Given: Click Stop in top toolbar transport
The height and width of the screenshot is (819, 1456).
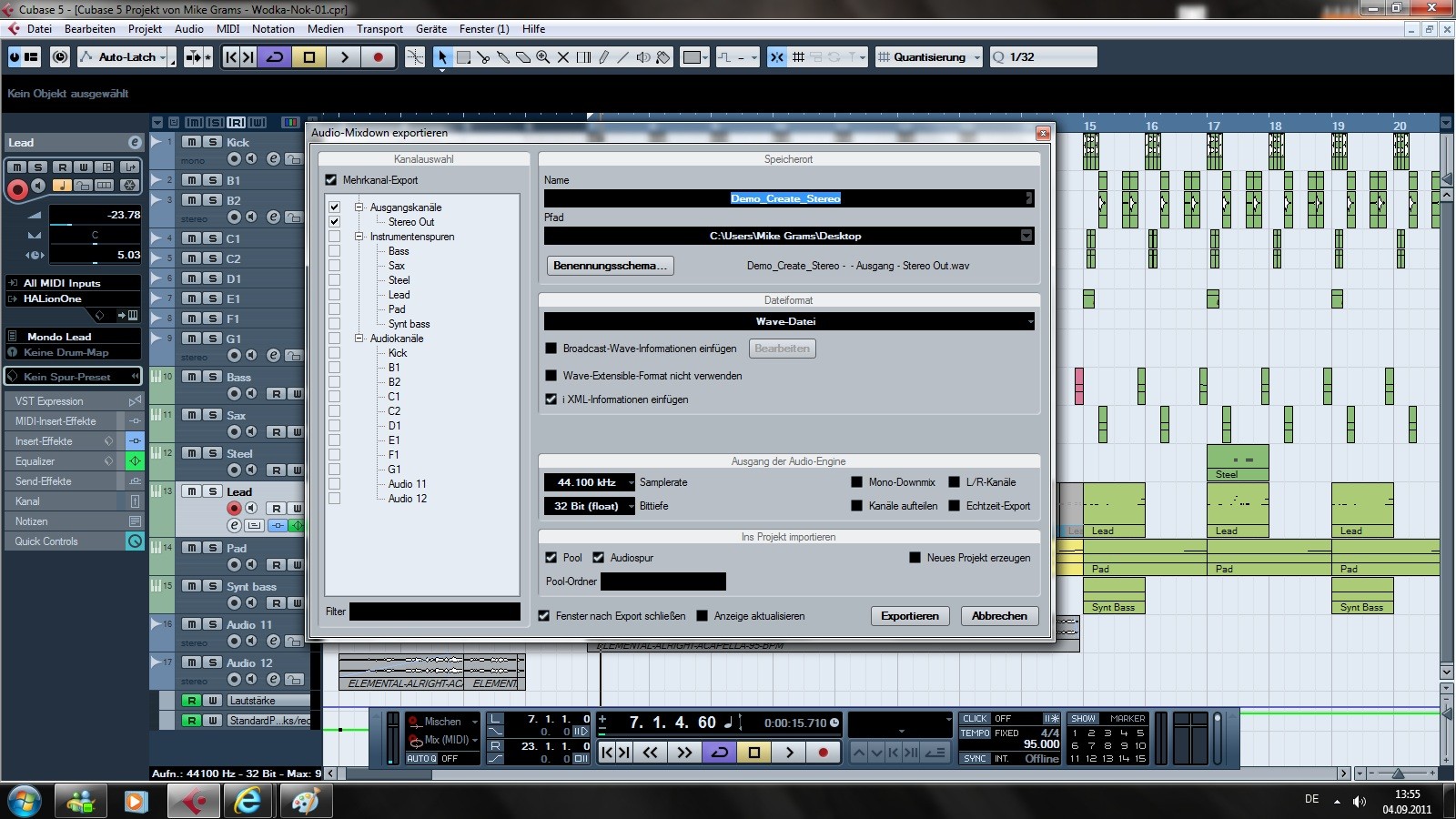Looking at the screenshot, I should [x=309, y=57].
